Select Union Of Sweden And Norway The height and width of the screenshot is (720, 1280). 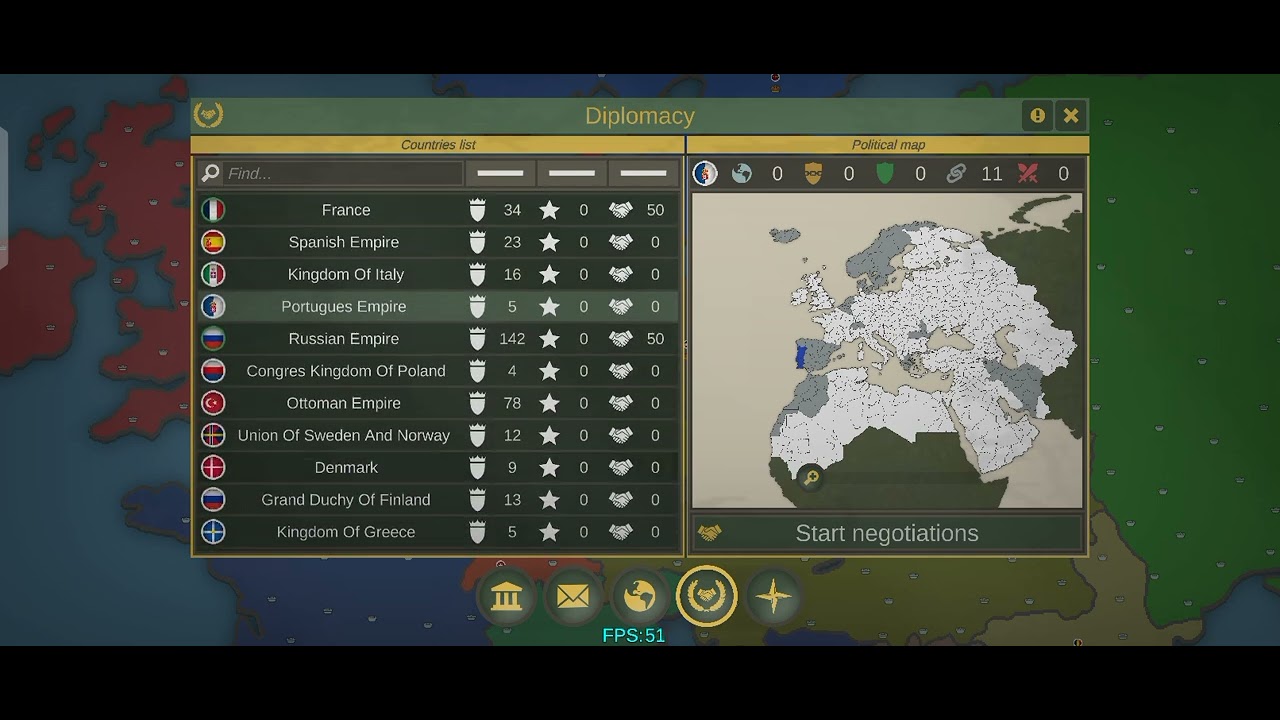[x=438, y=435]
